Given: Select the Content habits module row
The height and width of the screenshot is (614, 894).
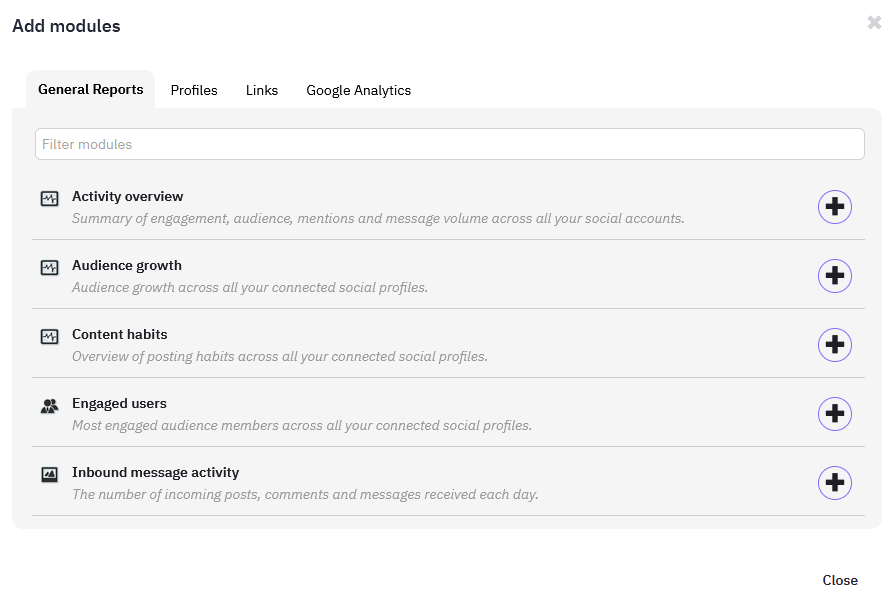Looking at the screenshot, I should (x=400, y=345).
